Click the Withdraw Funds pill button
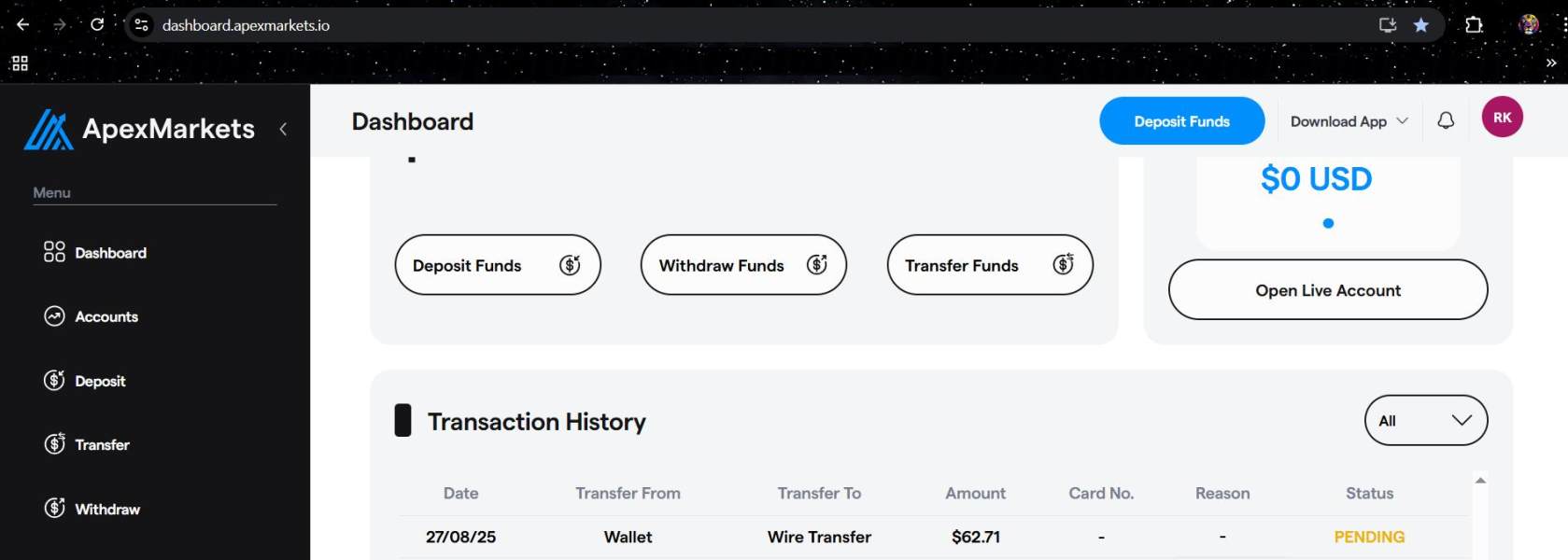The width and height of the screenshot is (1568, 560). tap(742, 265)
